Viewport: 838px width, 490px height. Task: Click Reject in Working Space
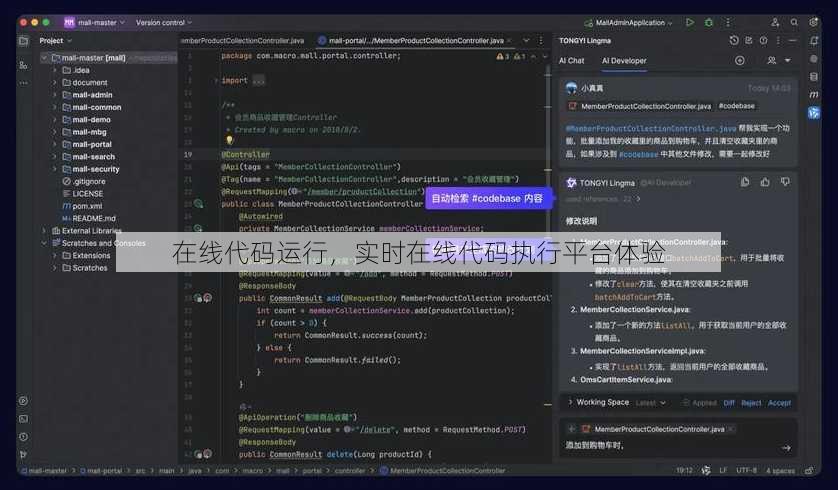click(x=751, y=403)
